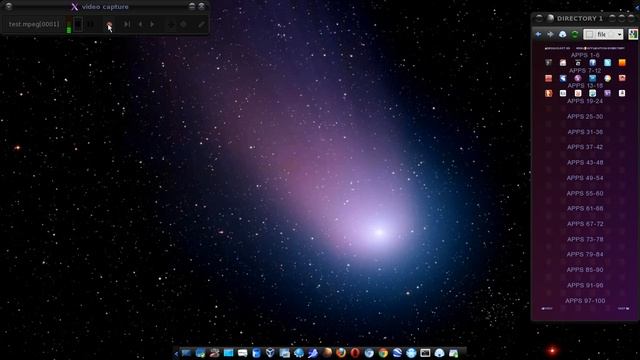640x360 pixels.
Task: Stop the capture using the square stop button
Action: click(78, 24)
